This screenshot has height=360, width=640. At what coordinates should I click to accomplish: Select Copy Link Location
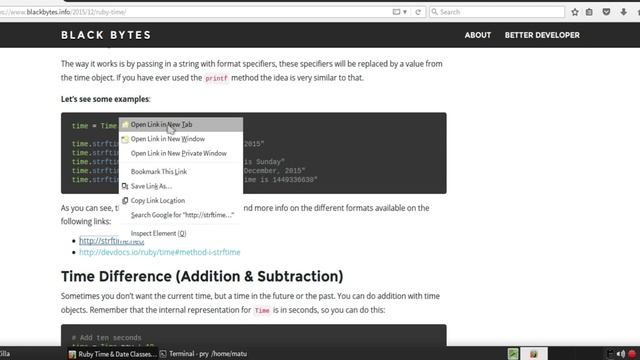click(x=181, y=200)
